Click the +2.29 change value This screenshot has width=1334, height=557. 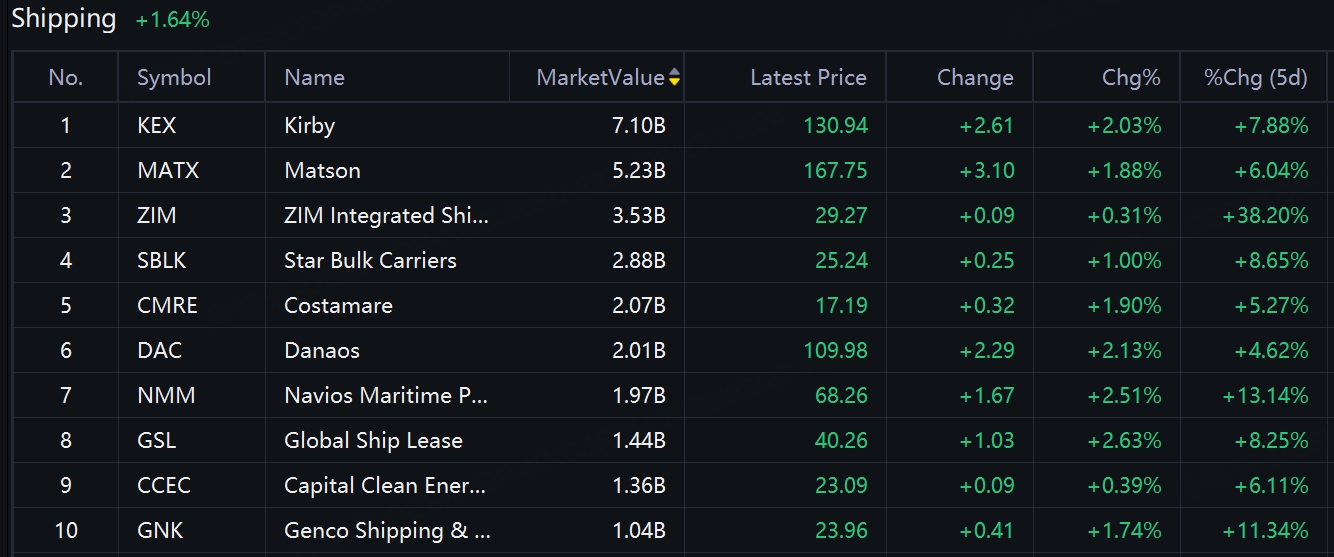point(987,350)
